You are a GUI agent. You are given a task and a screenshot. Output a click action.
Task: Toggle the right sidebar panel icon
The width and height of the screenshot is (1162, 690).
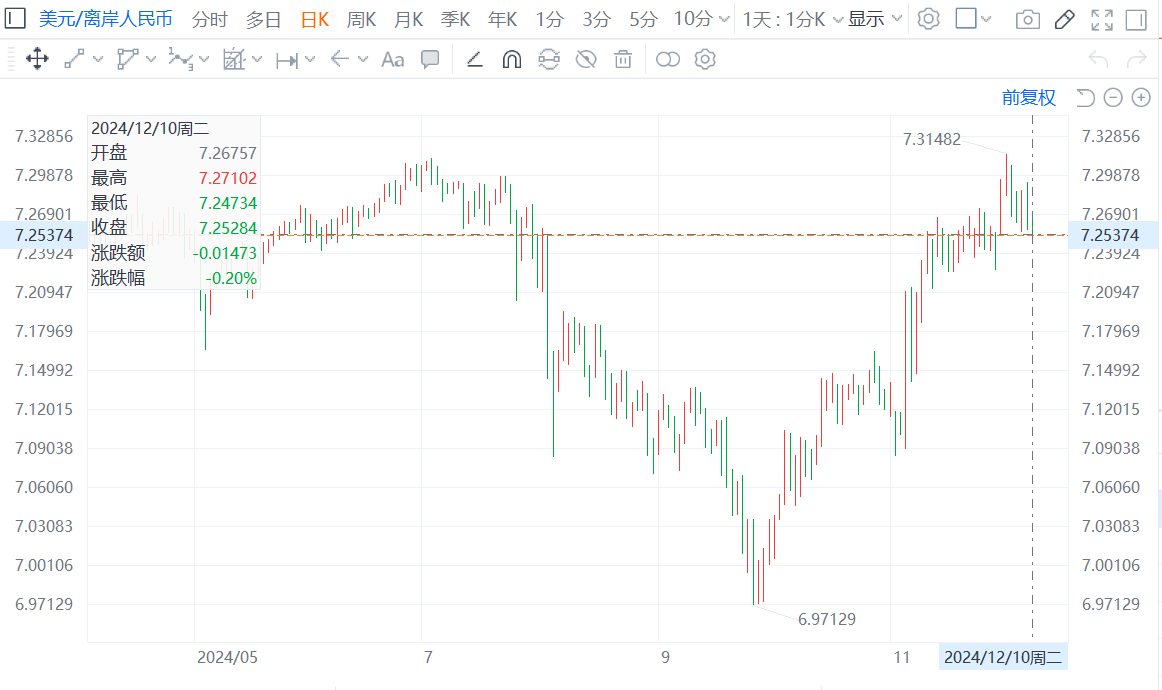[1136, 19]
